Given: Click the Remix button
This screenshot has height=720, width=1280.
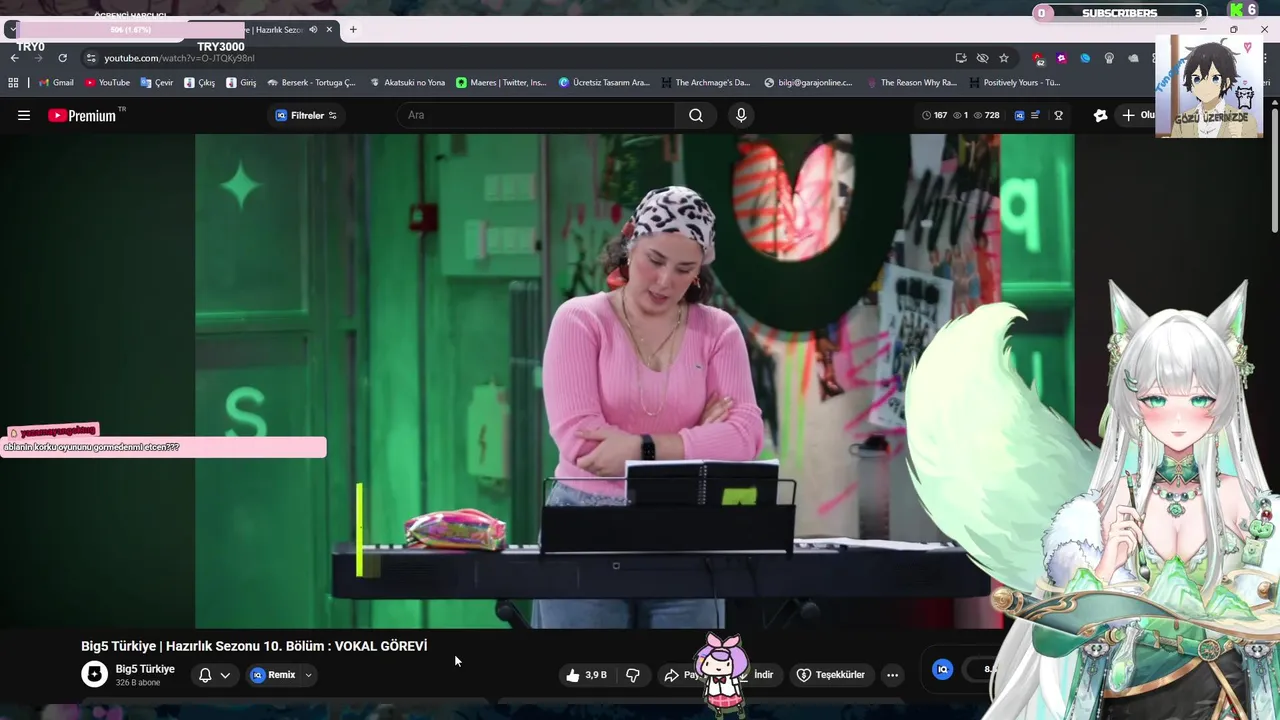Looking at the screenshot, I should 273,675.
